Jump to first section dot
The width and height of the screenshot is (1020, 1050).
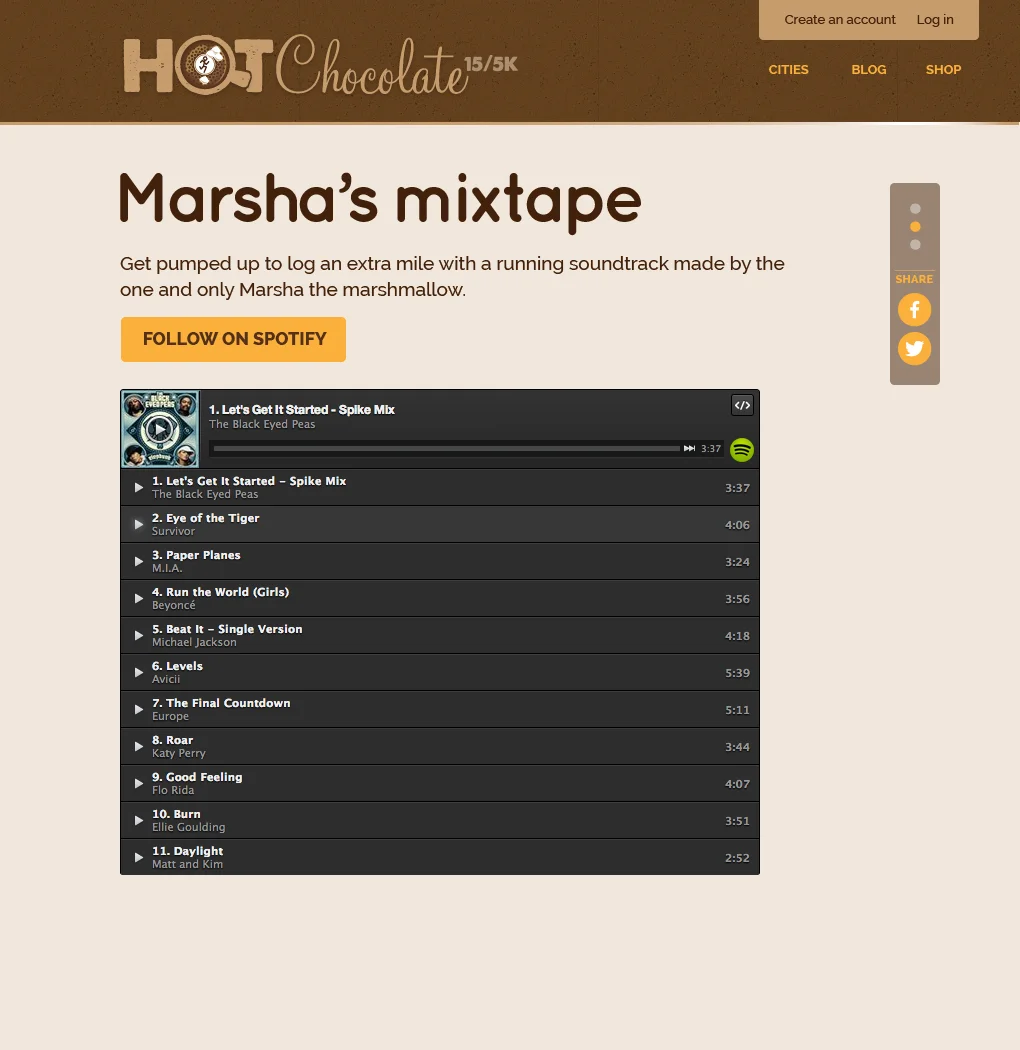click(x=915, y=209)
